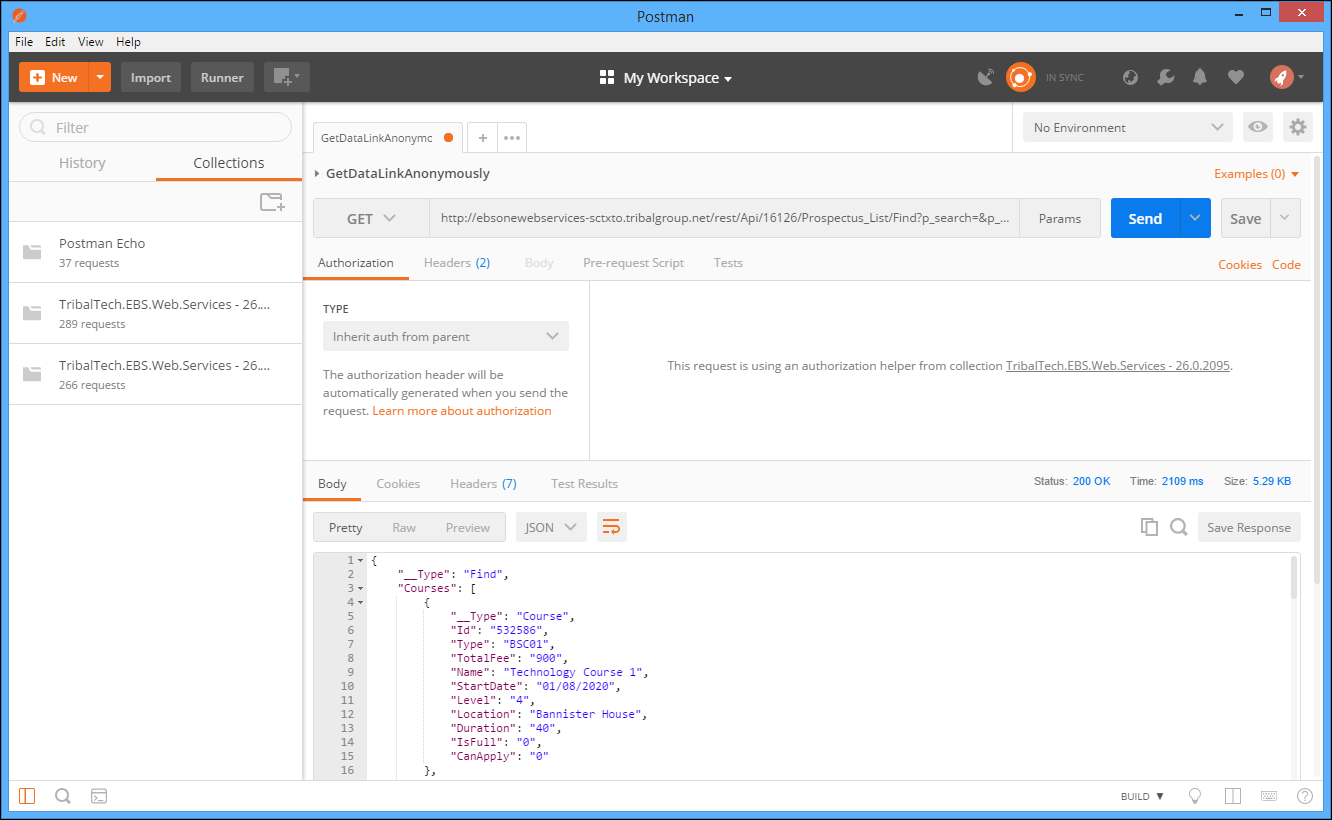The width and height of the screenshot is (1332, 820).
Task: Open the Examples (0) dropdown
Action: click(1257, 174)
